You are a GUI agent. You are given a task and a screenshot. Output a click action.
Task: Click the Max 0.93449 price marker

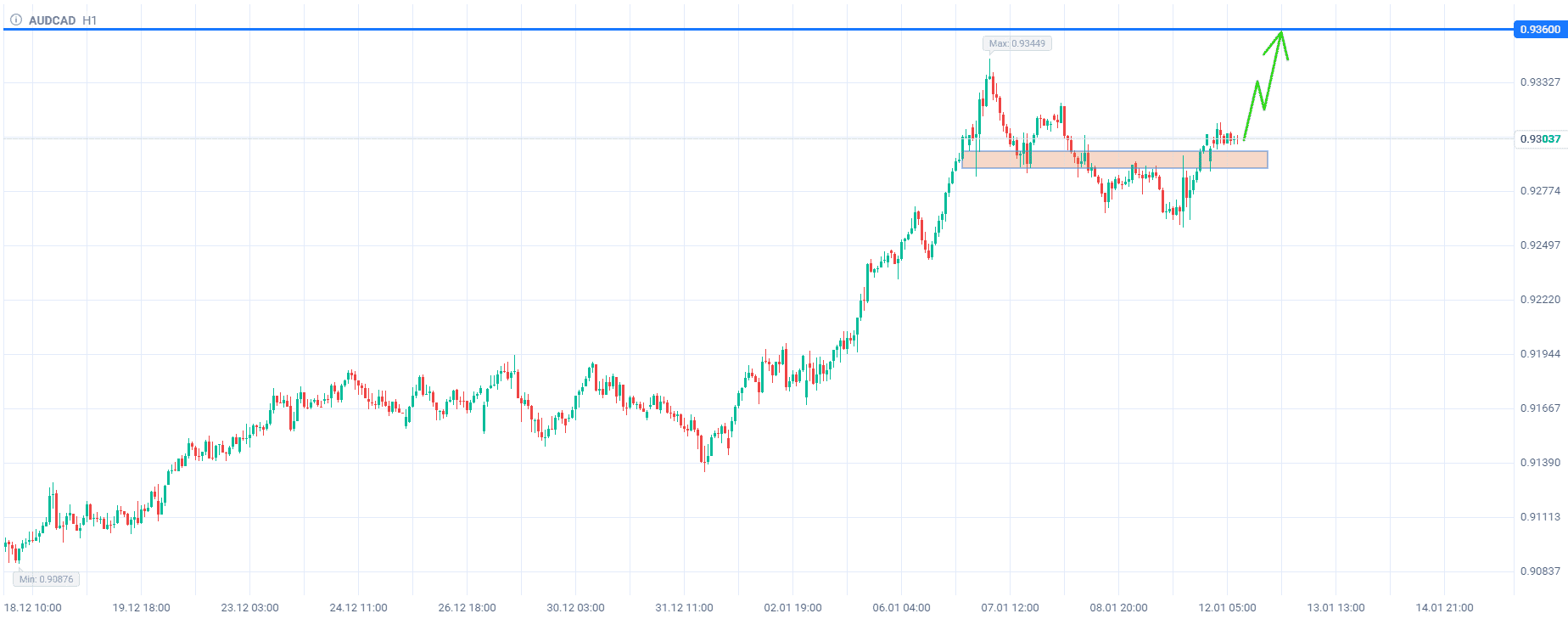pos(1017,43)
